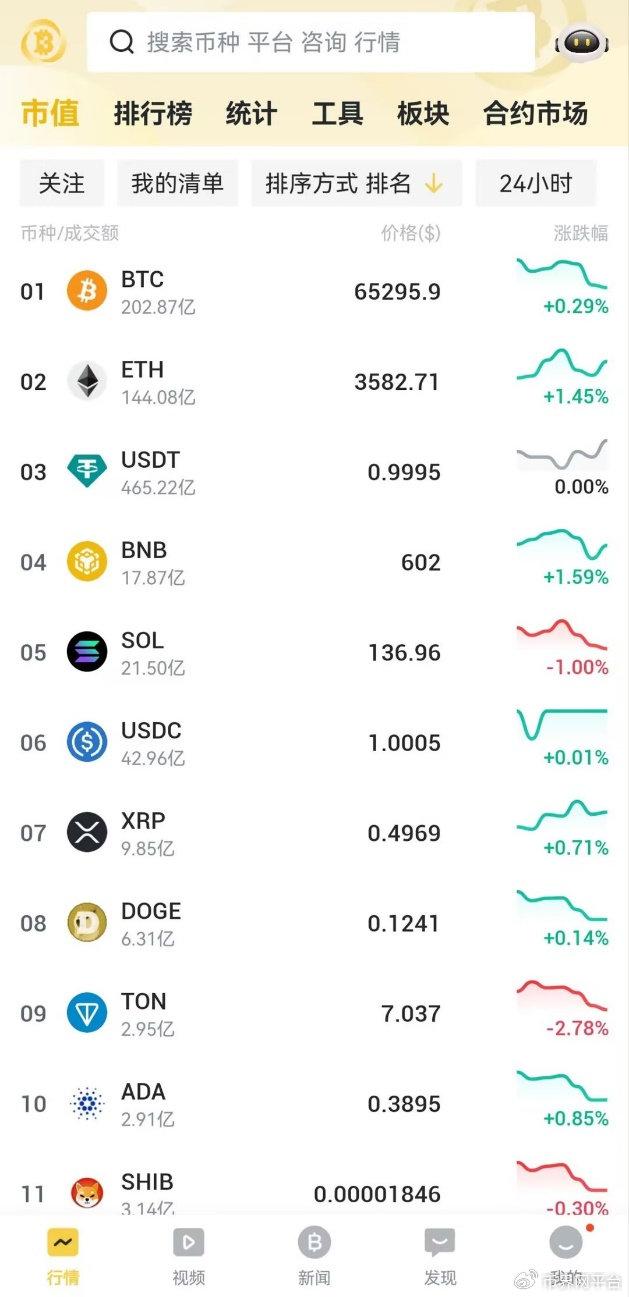Open 新闻 in bottom navigation
The width and height of the screenshot is (629, 1297).
pos(314,1255)
